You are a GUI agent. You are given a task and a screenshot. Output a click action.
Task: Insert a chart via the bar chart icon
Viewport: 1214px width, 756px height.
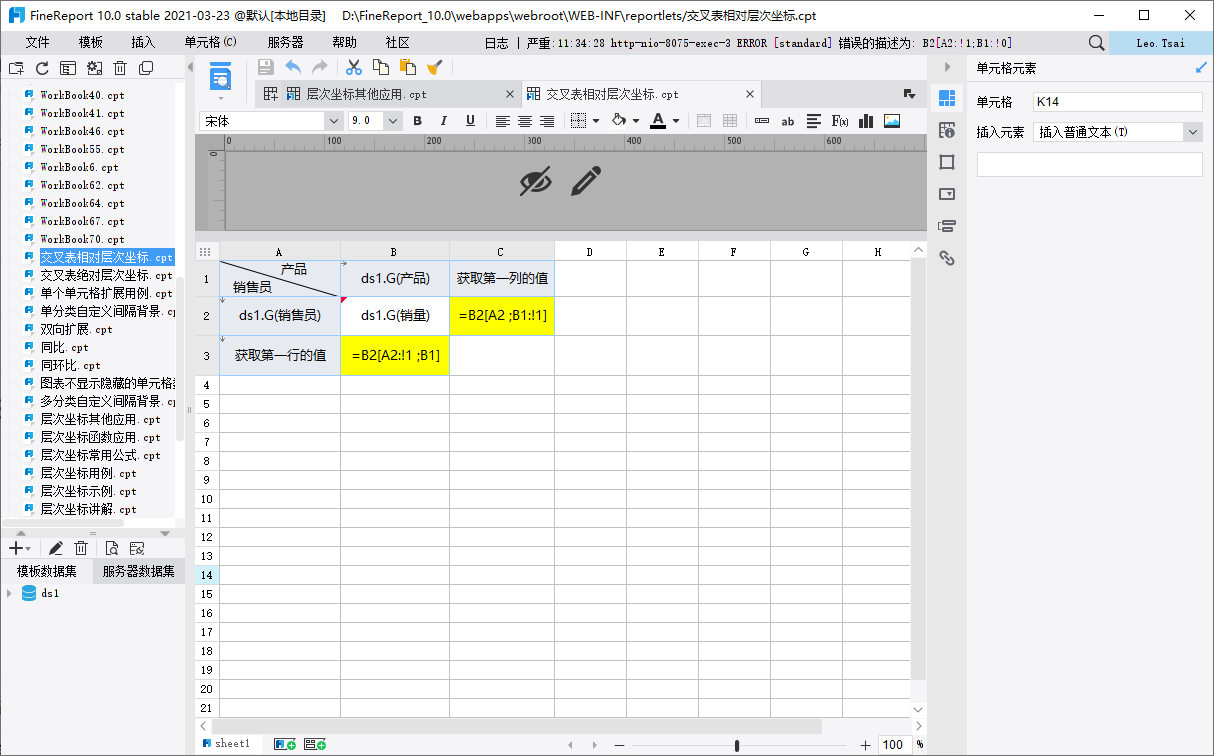(866, 121)
